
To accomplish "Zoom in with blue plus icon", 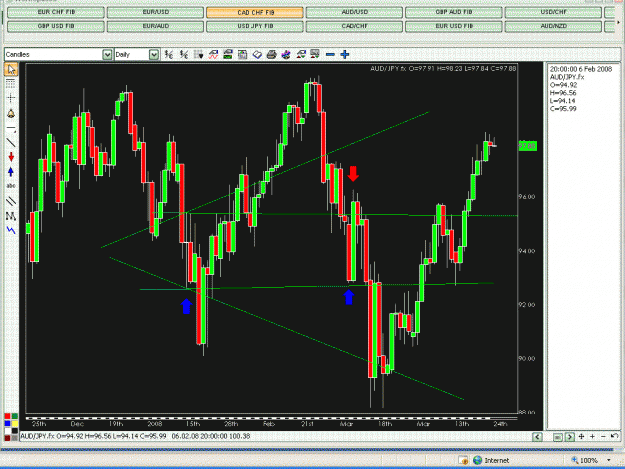I will point(345,55).
